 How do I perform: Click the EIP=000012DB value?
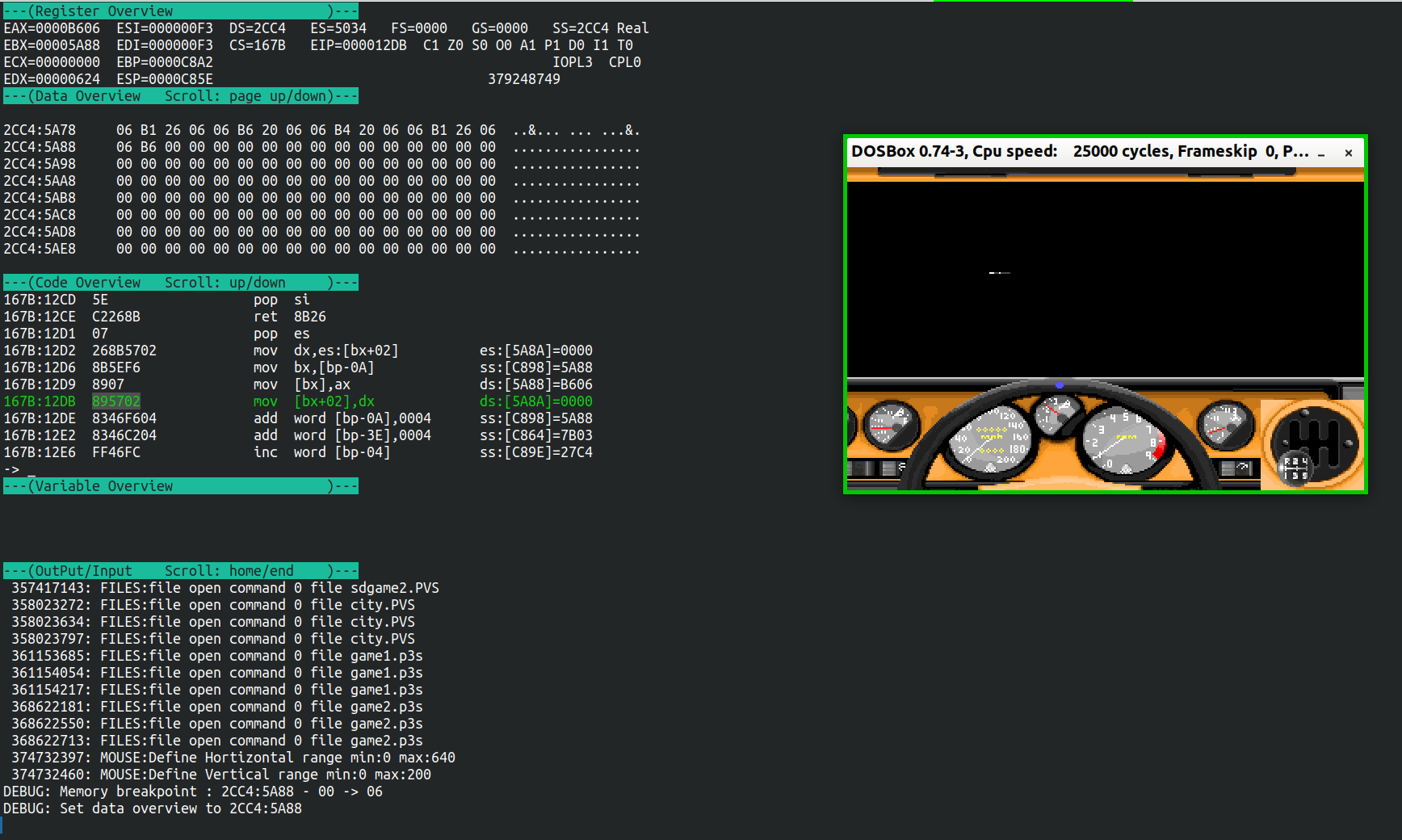pyautogui.click(x=359, y=45)
